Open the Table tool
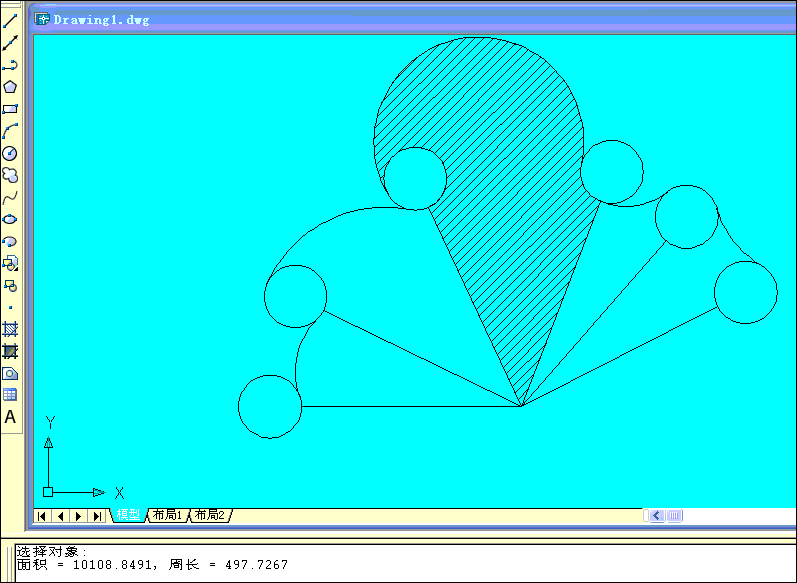This screenshot has height=583, width=797. click(x=10, y=395)
